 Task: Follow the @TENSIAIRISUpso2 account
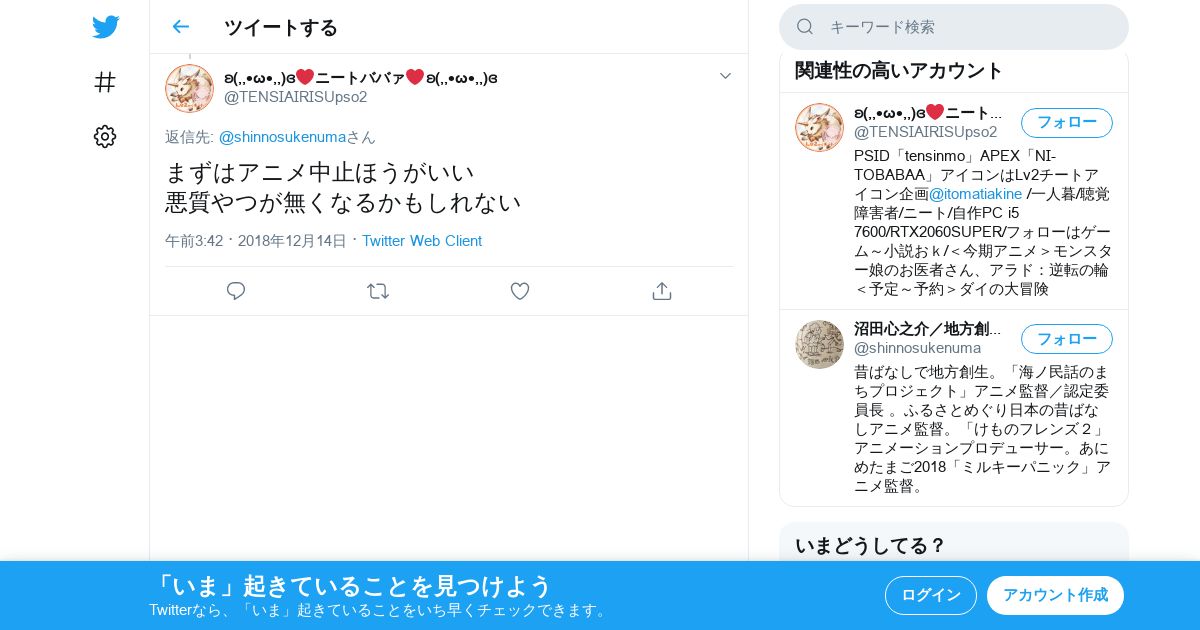(x=1067, y=123)
